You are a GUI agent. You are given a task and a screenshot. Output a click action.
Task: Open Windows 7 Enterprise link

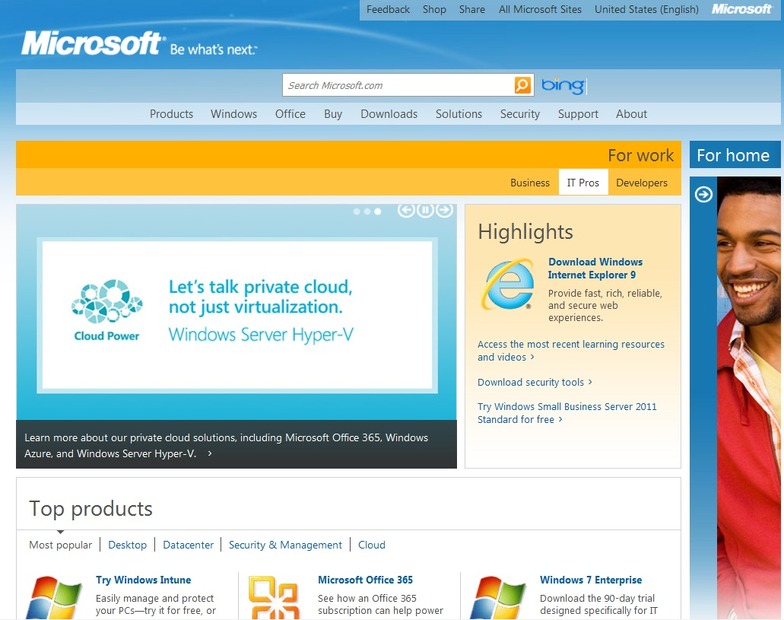[591, 580]
